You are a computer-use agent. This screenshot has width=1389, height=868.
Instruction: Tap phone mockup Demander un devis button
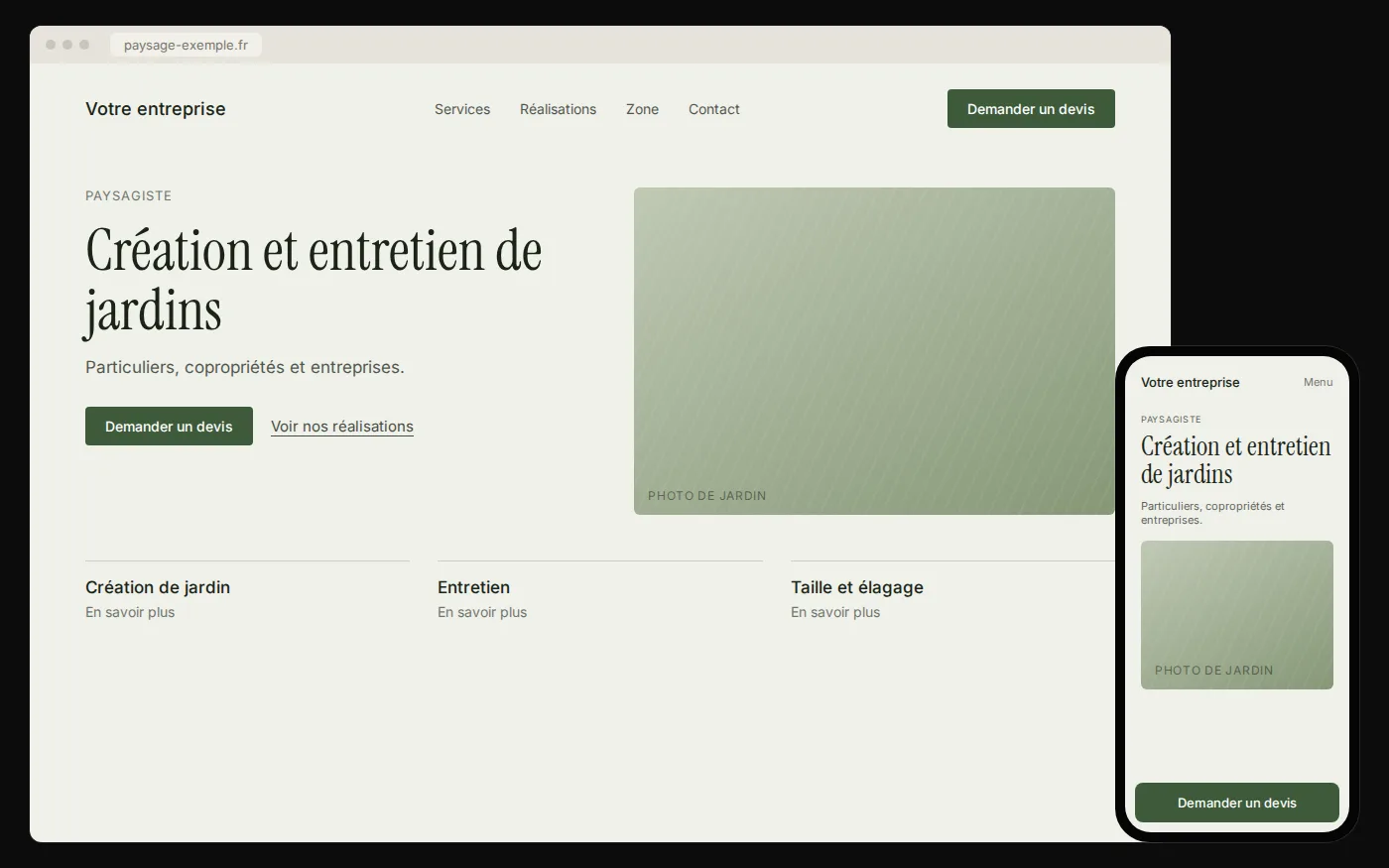[x=1237, y=803]
